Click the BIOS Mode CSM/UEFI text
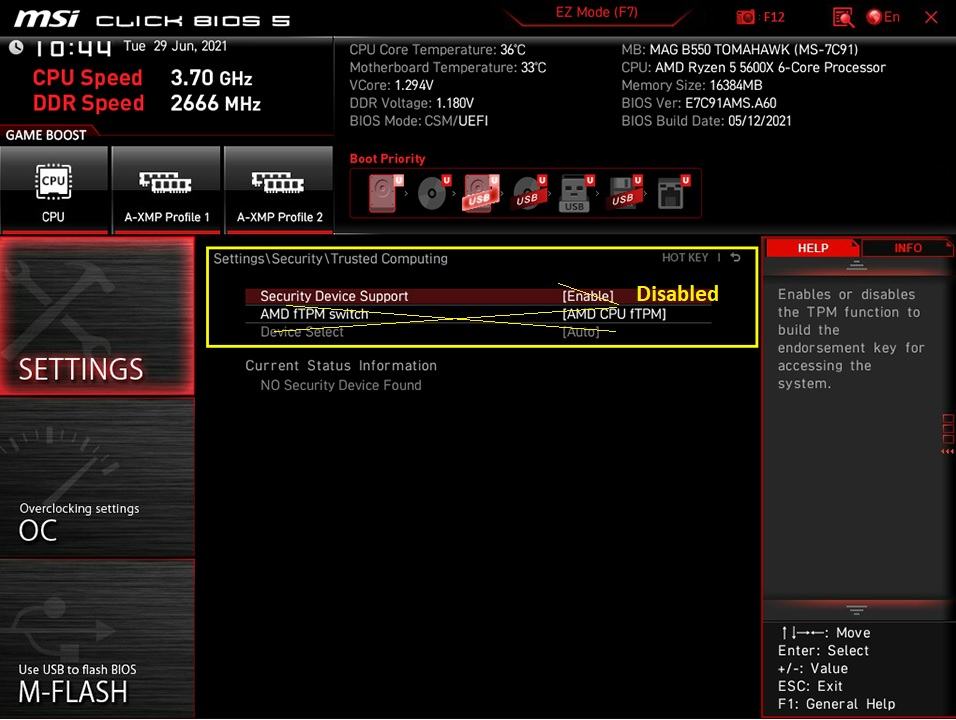The height and width of the screenshot is (720, 956). point(419,121)
